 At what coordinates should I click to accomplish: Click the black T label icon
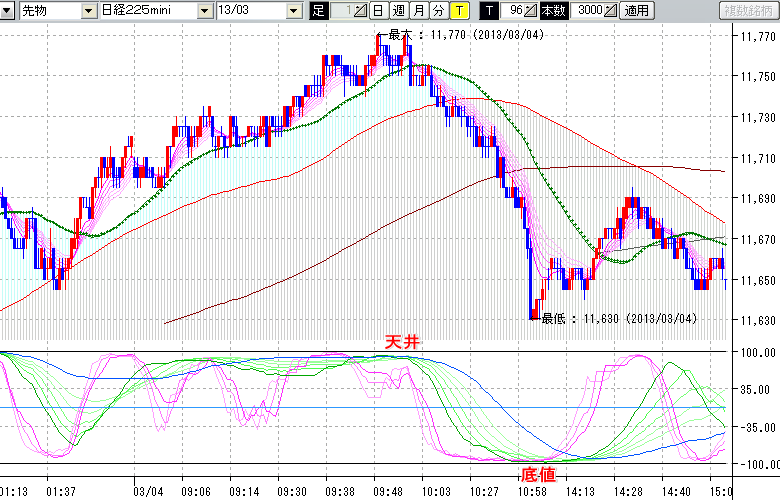click(489, 11)
